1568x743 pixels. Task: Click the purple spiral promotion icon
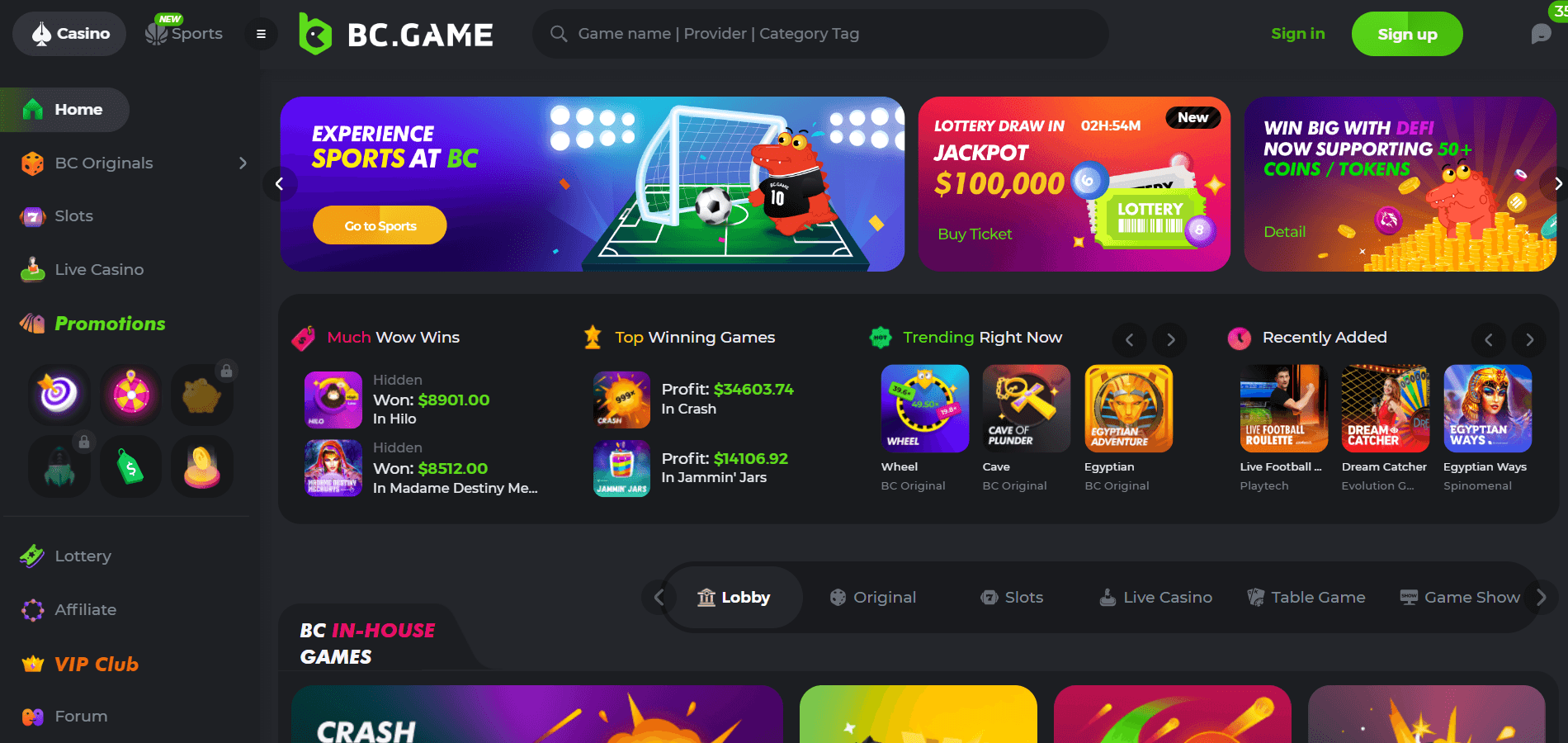tap(59, 395)
